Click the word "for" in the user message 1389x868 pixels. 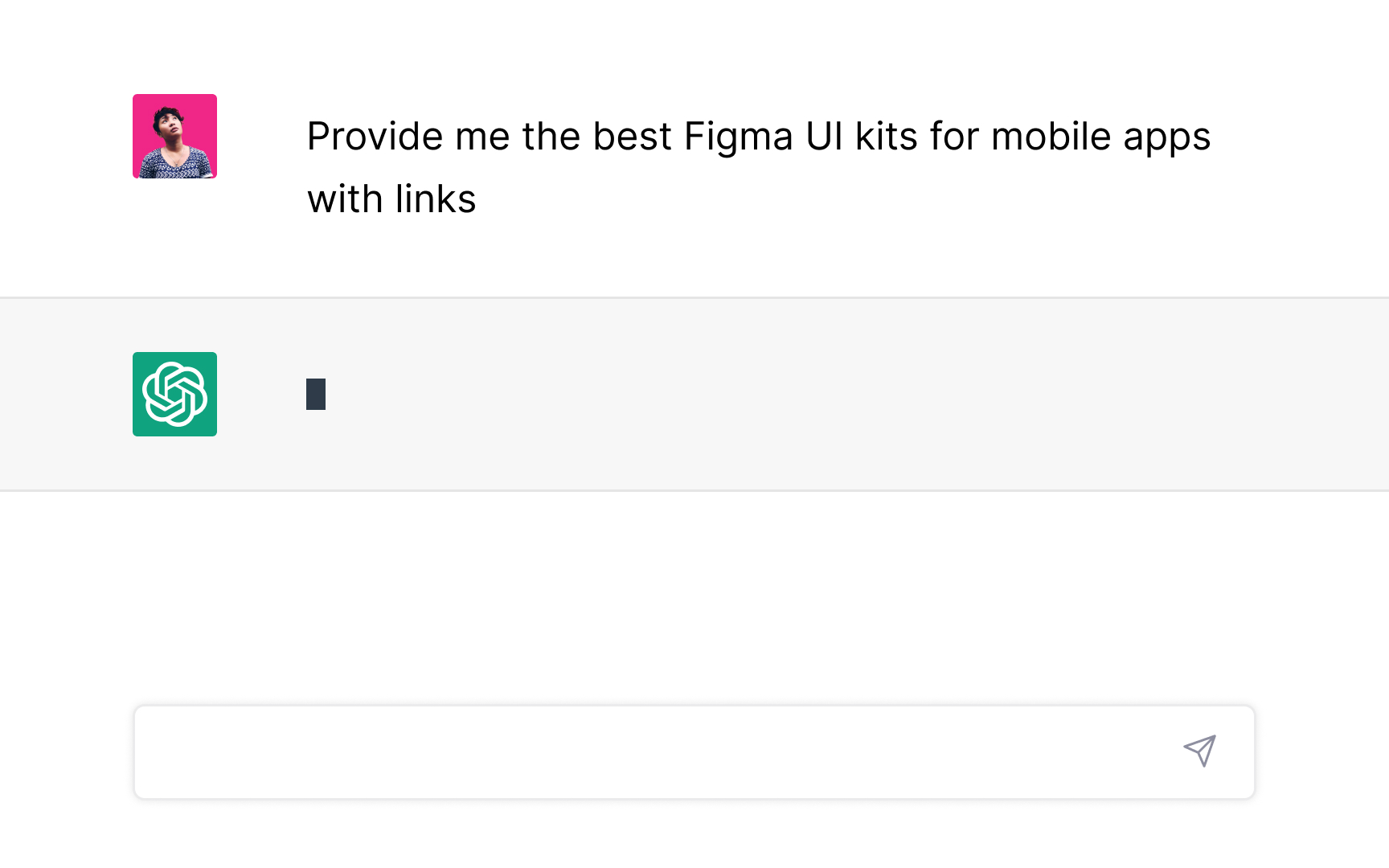[x=954, y=136]
